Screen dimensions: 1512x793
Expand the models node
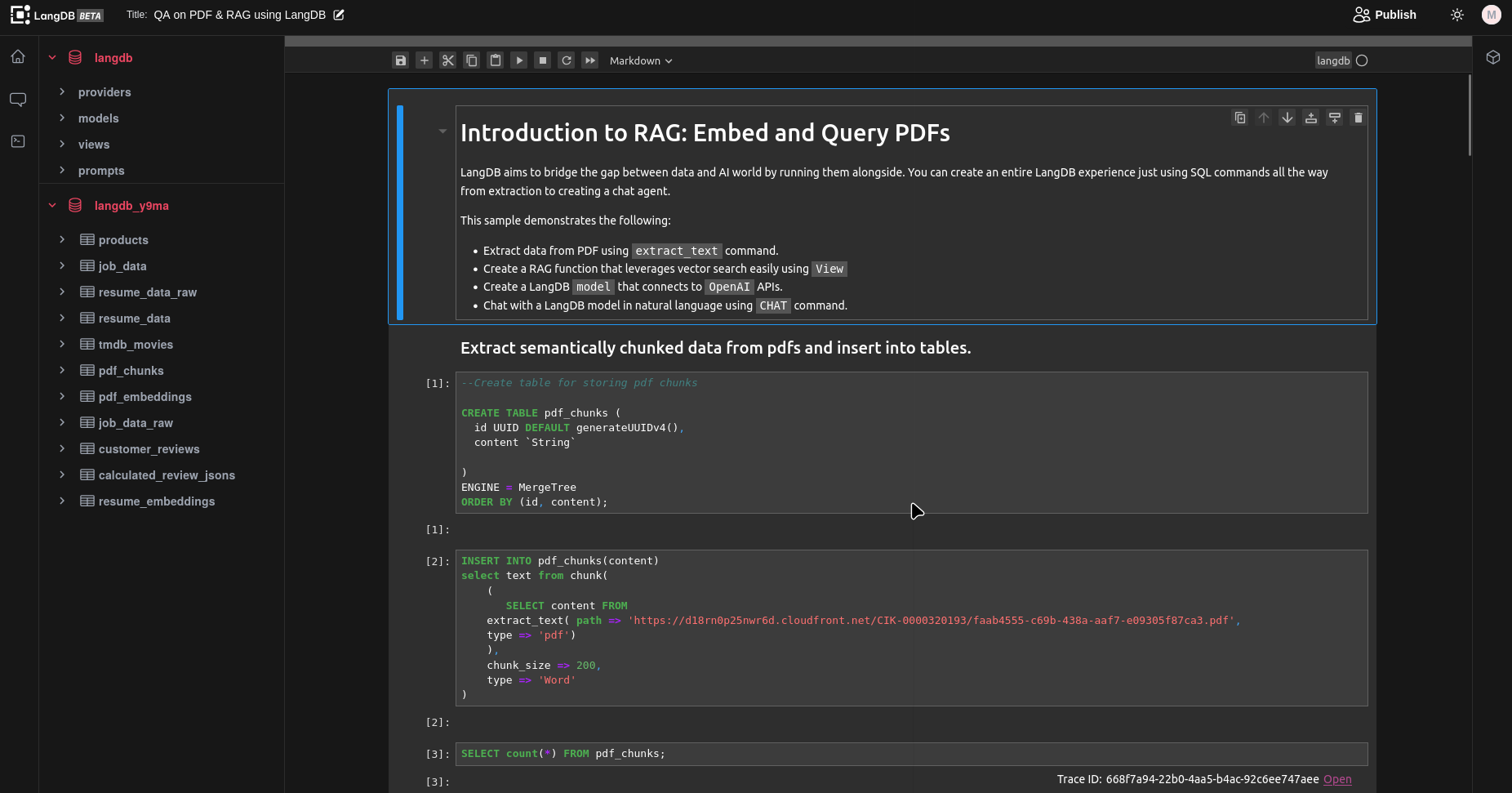pos(62,118)
